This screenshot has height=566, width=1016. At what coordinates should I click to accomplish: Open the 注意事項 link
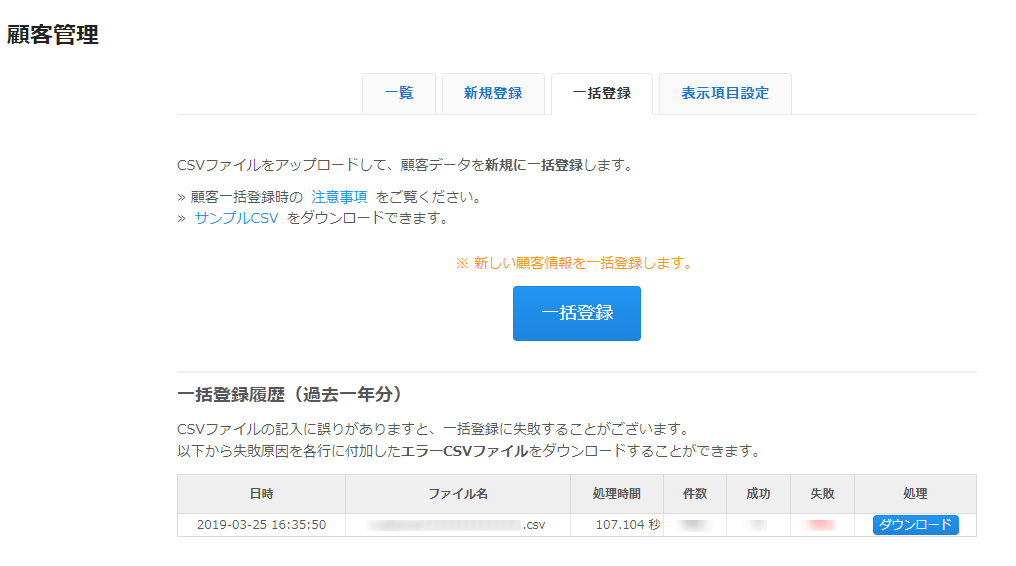[x=339, y=197]
